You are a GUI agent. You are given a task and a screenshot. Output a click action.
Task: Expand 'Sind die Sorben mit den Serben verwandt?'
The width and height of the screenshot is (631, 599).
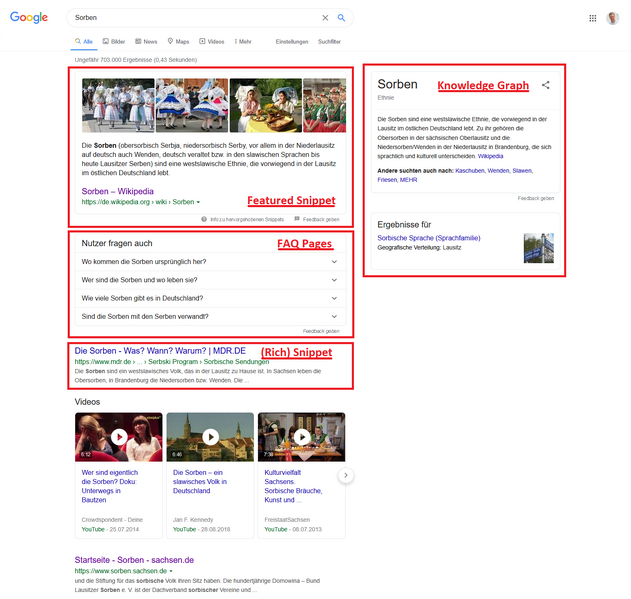(x=210, y=316)
